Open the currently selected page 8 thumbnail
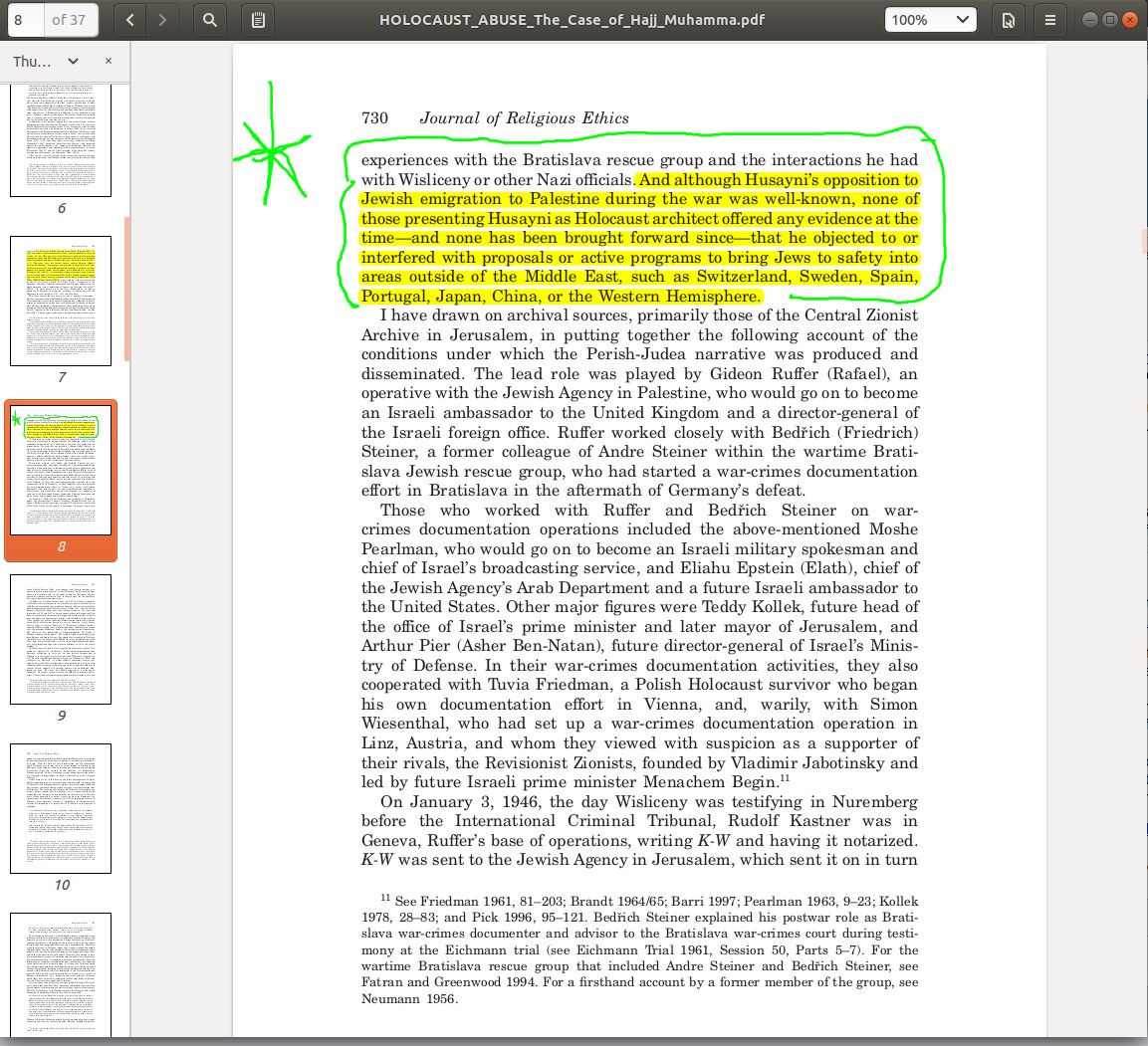 [61, 470]
